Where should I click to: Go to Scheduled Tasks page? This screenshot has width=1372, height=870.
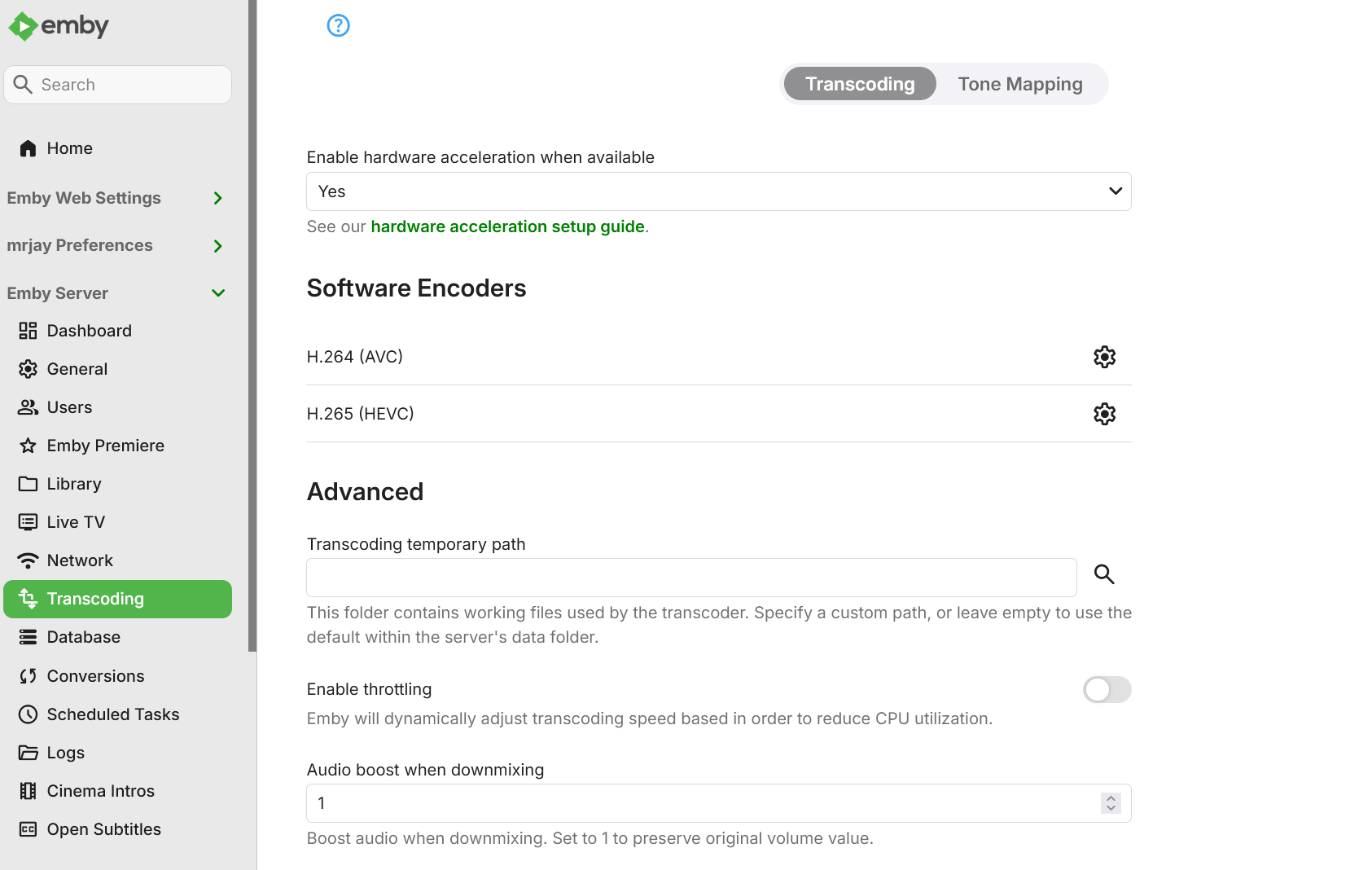(112, 714)
